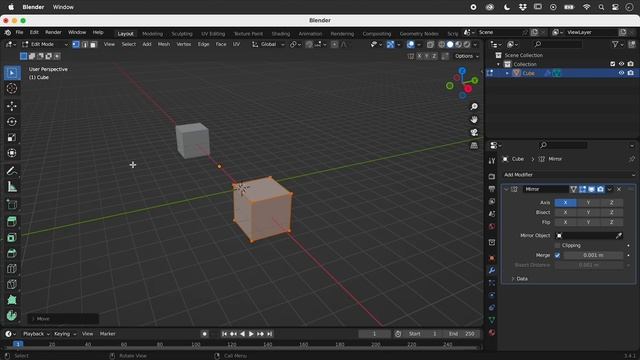Open the Keying dropdown in timeline
The height and width of the screenshot is (360, 640).
pos(65,334)
